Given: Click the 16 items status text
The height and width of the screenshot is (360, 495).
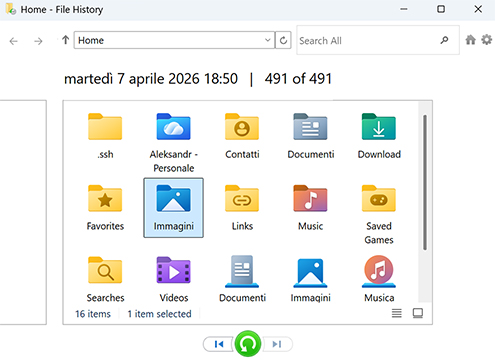Looking at the screenshot, I should pos(93,314).
